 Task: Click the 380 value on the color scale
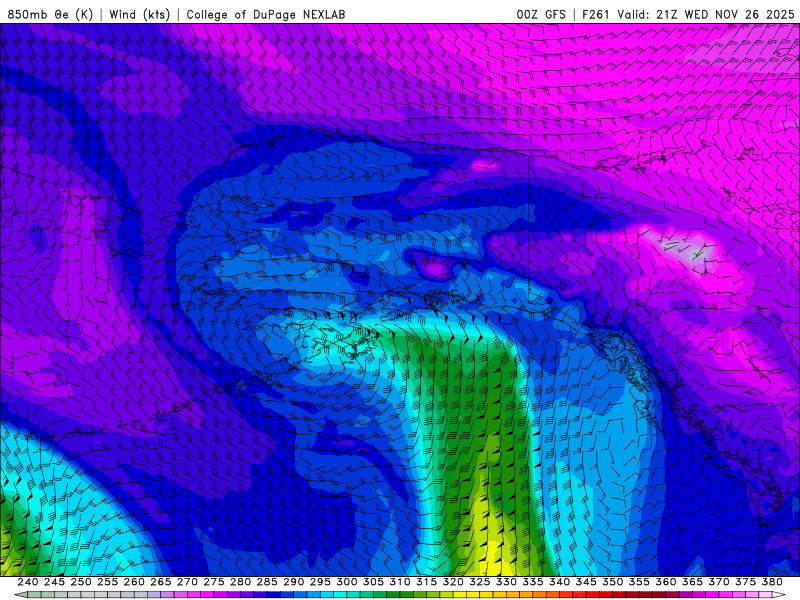click(x=772, y=582)
